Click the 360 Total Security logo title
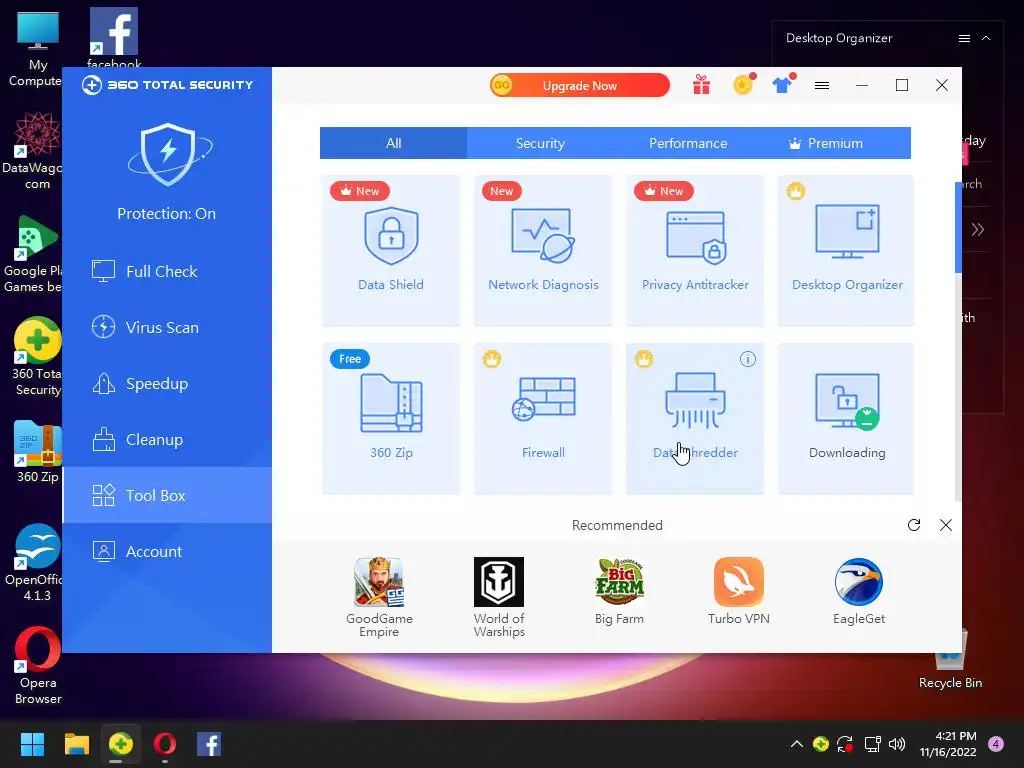This screenshot has width=1024, height=768. tap(168, 85)
